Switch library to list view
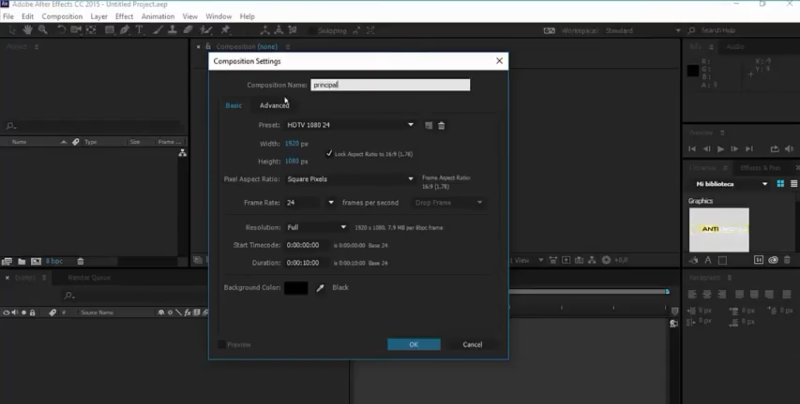The height and width of the screenshot is (404, 800). click(794, 184)
